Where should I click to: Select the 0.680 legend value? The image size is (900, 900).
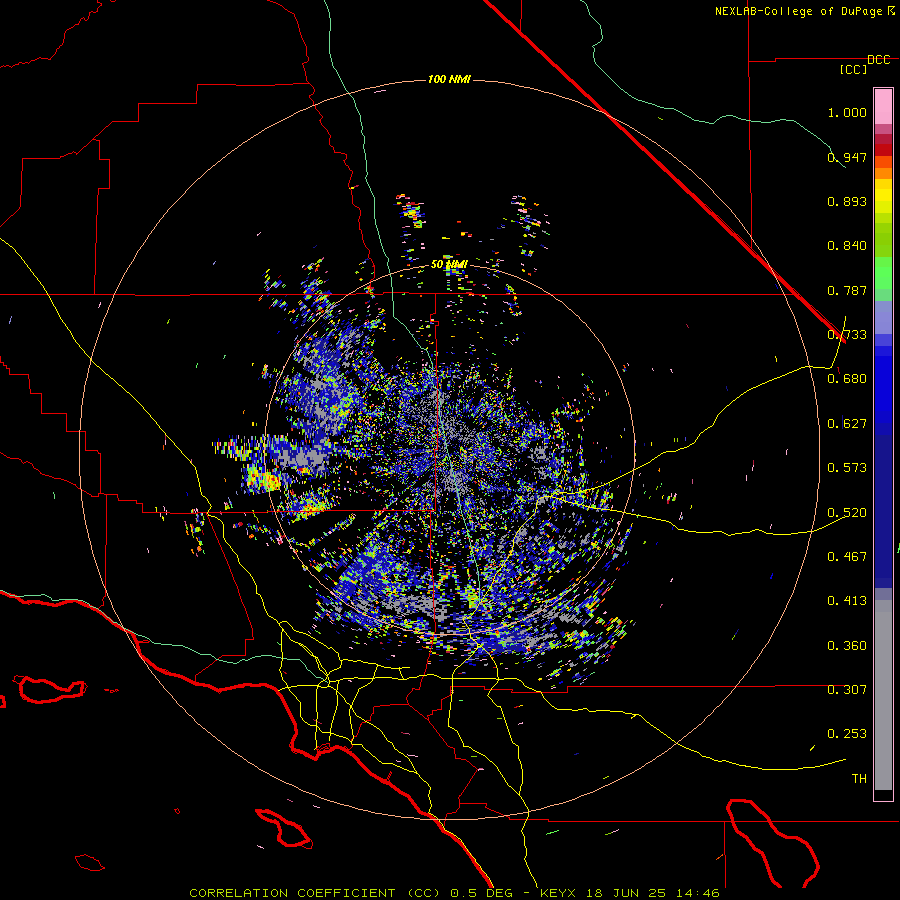pyautogui.click(x=847, y=379)
